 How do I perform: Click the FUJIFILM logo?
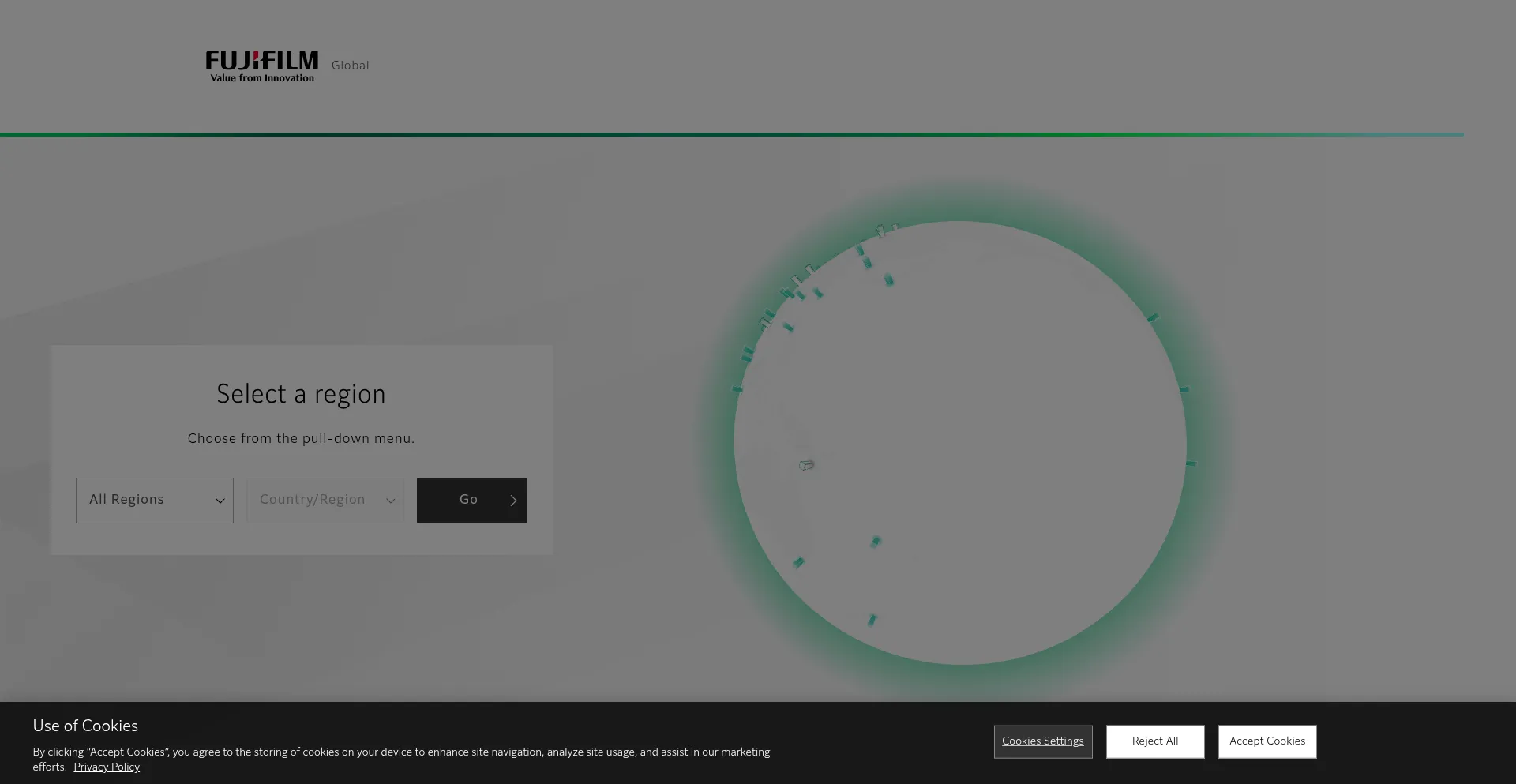point(261,66)
